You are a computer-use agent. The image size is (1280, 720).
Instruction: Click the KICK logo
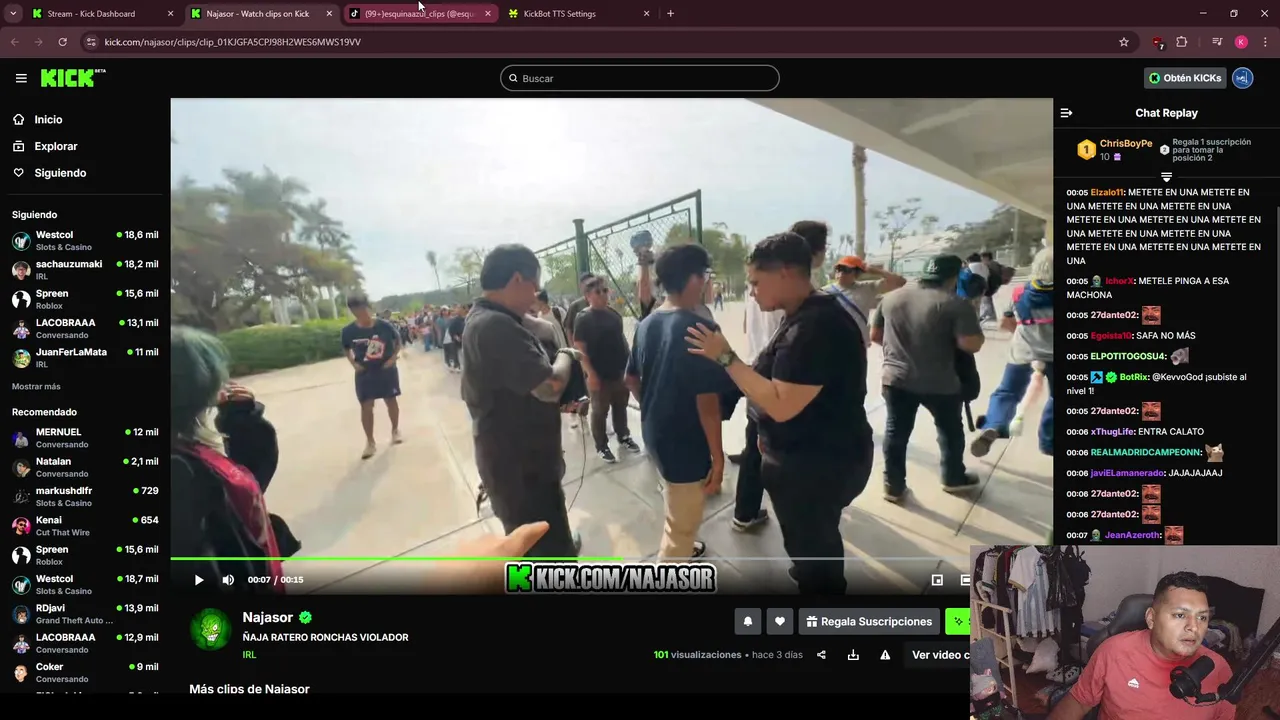click(x=73, y=78)
